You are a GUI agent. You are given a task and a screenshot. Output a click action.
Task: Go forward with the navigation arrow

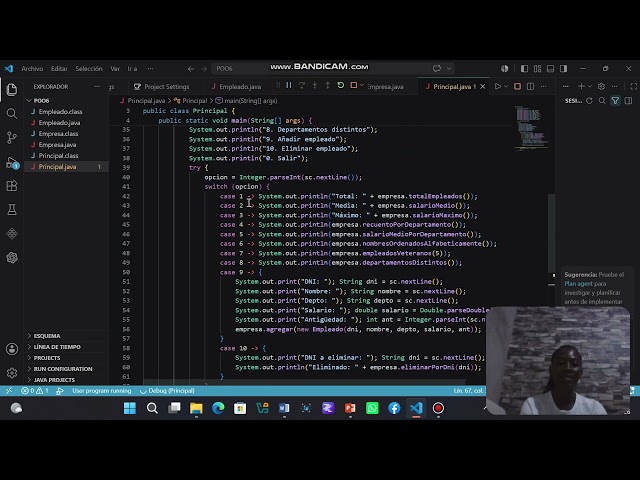[204, 69]
